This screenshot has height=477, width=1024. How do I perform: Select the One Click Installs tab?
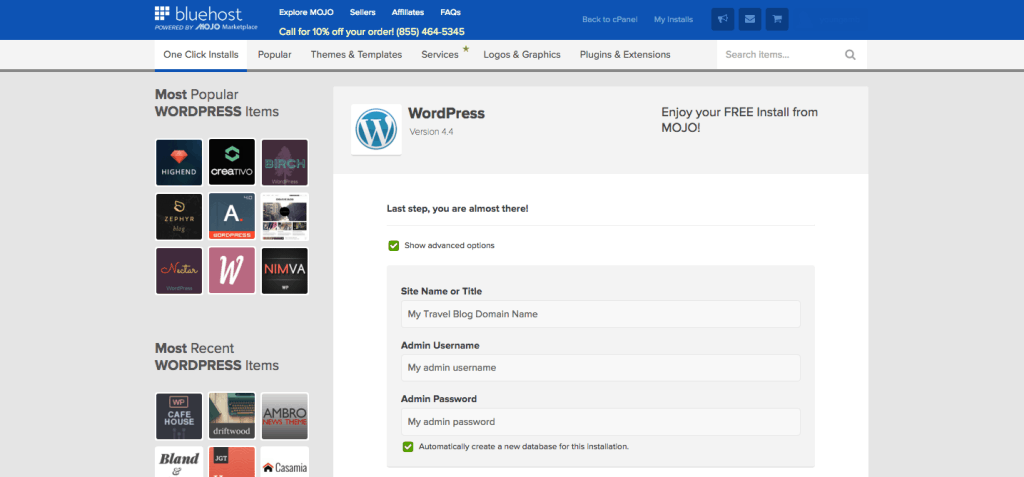[x=201, y=55]
